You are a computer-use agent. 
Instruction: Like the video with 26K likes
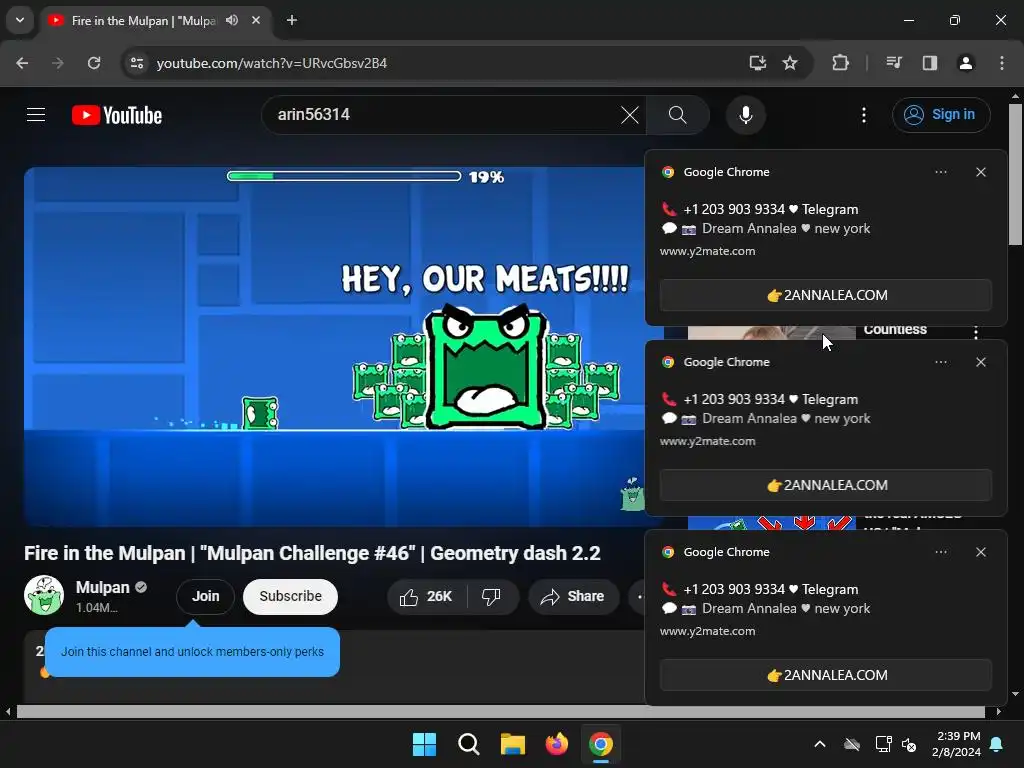(x=427, y=596)
